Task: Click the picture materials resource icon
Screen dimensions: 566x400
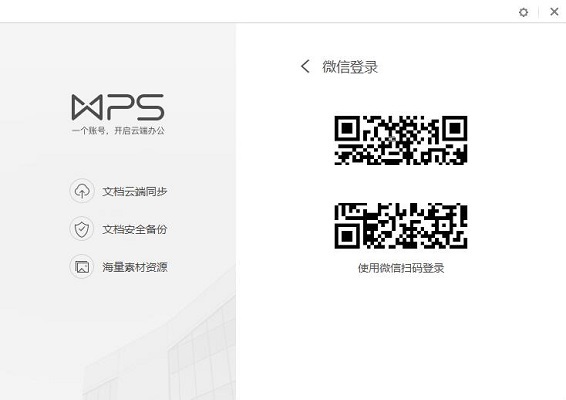Action: pos(82,267)
